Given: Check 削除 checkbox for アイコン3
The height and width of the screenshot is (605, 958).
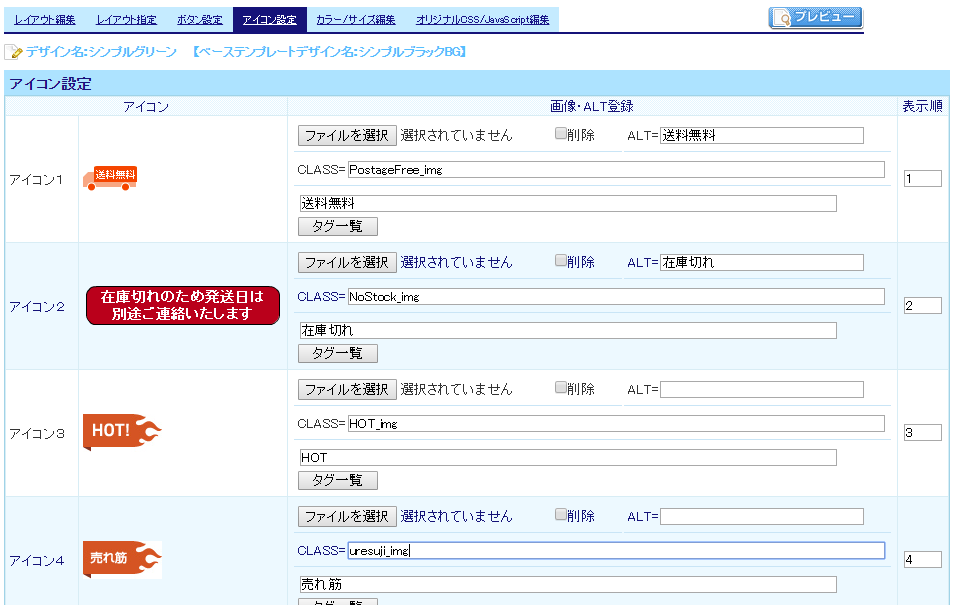Looking at the screenshot, I should tap(560, 387).
